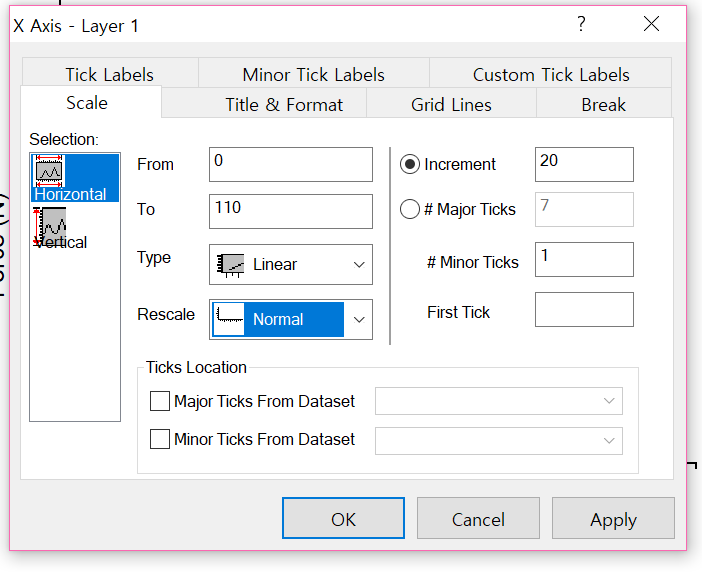Click the OK button
The height and width of the screenshot is (572, 702).
[343, 519]
